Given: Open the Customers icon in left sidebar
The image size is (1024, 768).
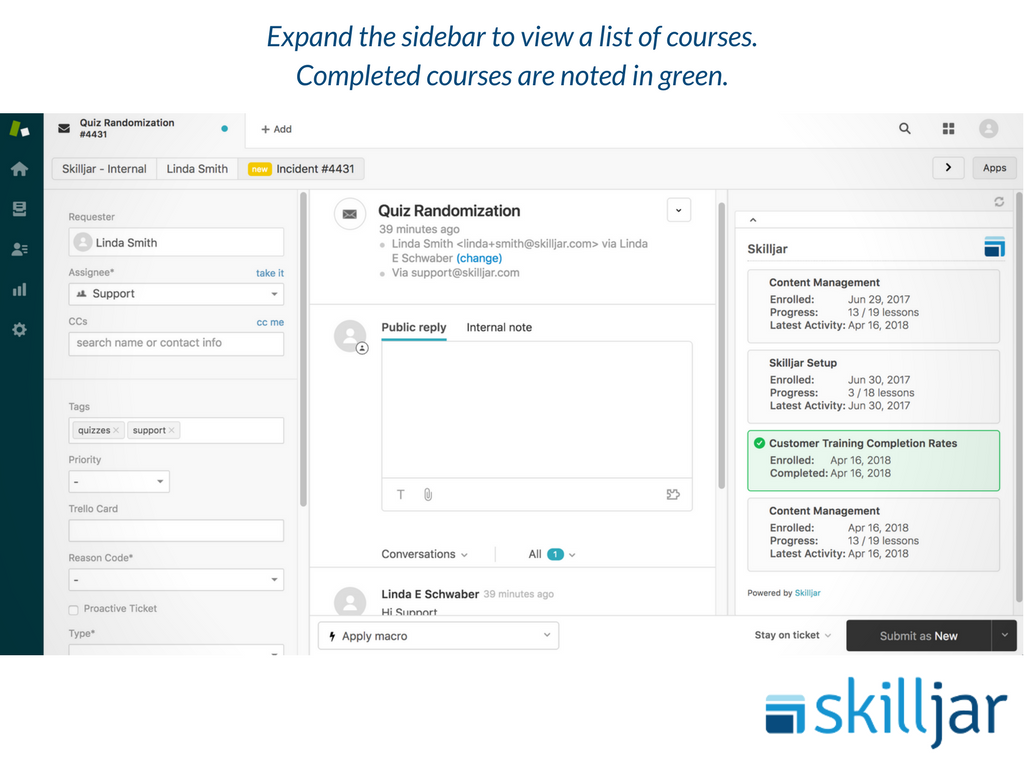Looking at the screenshot, I should pos(19,249).
